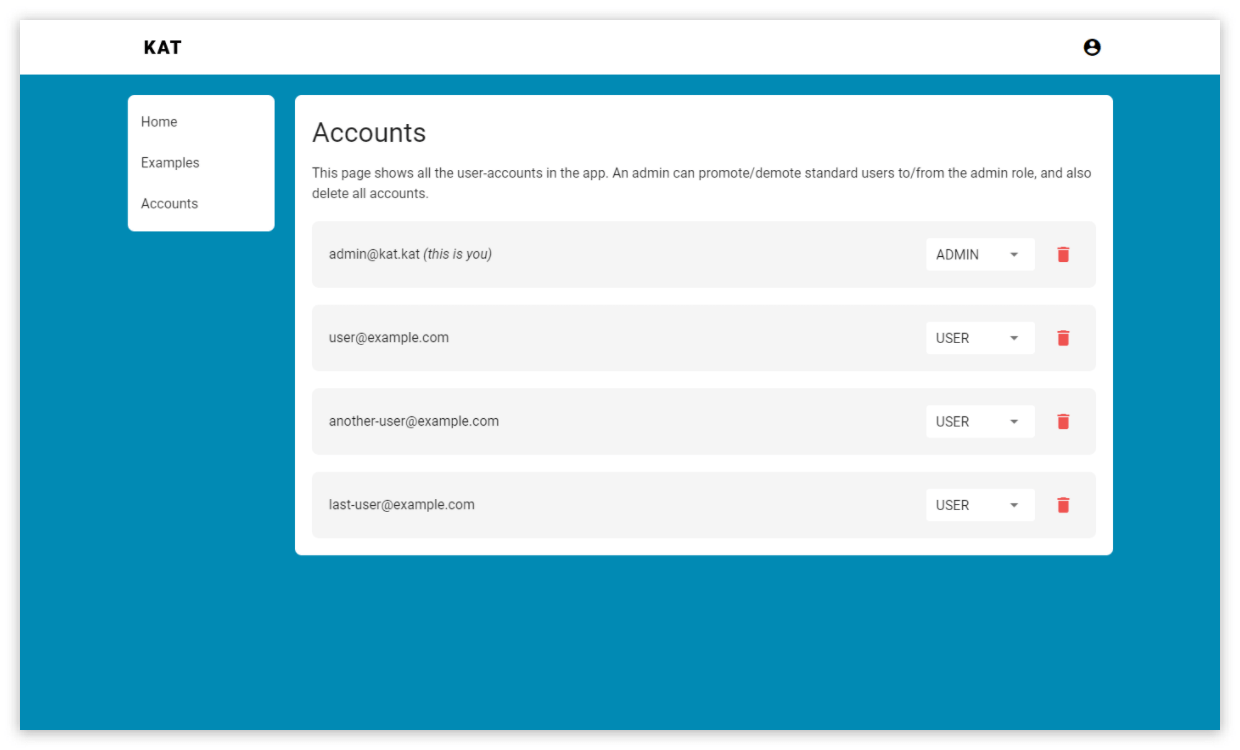Select Accounts in the sidebar menu
This screenshot has height=750, width=1240.
point(169,204)
